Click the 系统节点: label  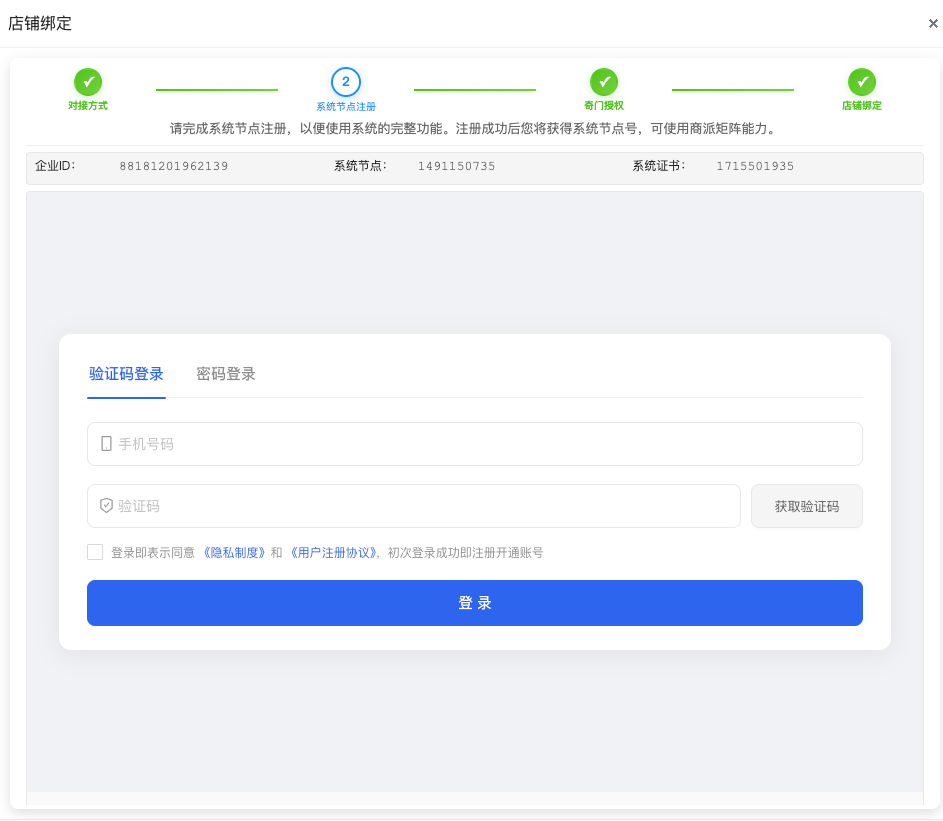pos(360,165)
